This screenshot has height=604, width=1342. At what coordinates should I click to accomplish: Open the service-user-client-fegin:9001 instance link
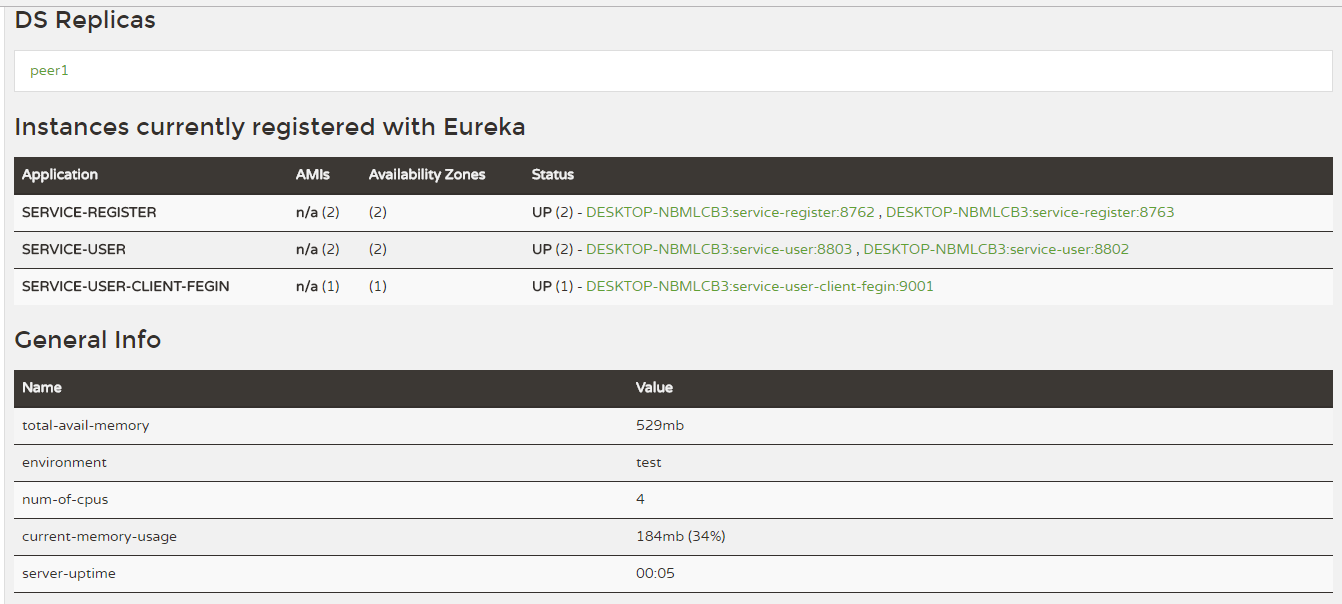(759, 286)
